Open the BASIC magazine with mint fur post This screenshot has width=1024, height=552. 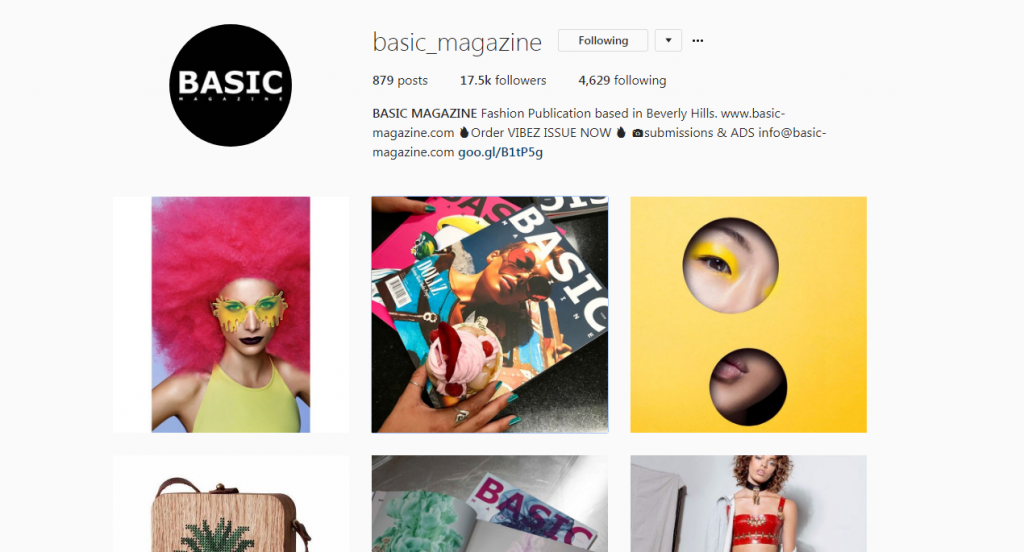(x=490, y=504)
